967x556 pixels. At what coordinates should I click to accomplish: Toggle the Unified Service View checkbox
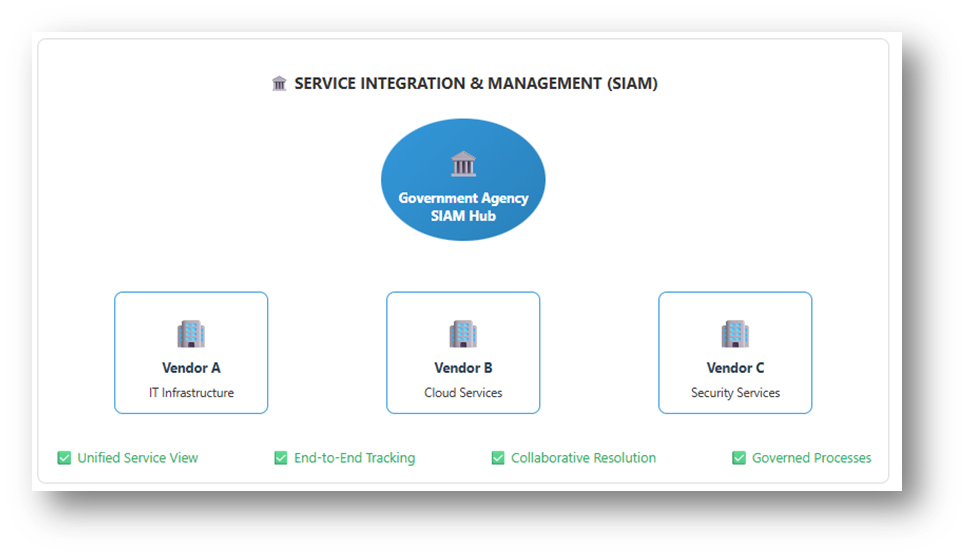tap(64, 458)
